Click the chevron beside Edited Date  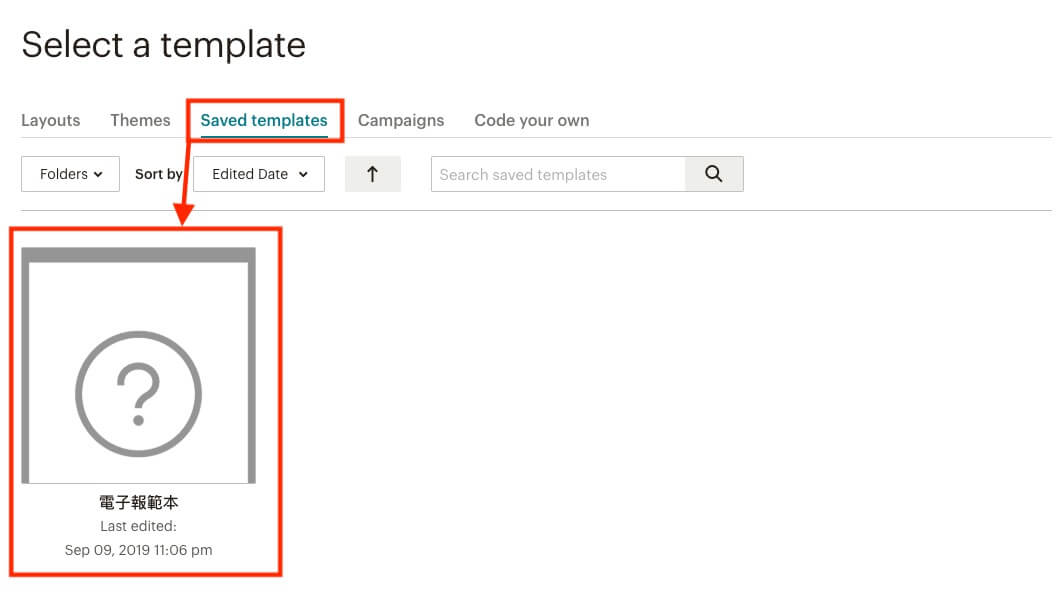click(x=303, y=174)
